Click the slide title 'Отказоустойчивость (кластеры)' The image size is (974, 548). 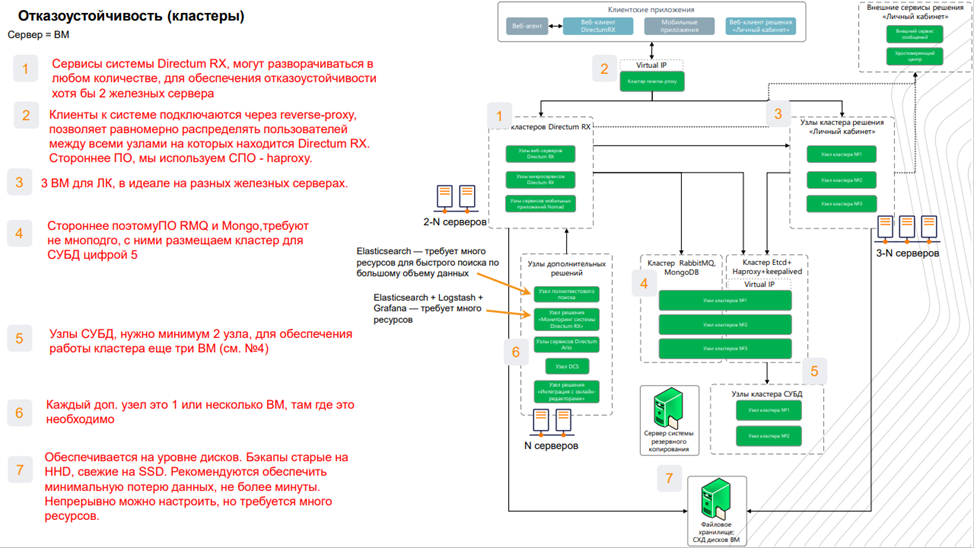131,16
